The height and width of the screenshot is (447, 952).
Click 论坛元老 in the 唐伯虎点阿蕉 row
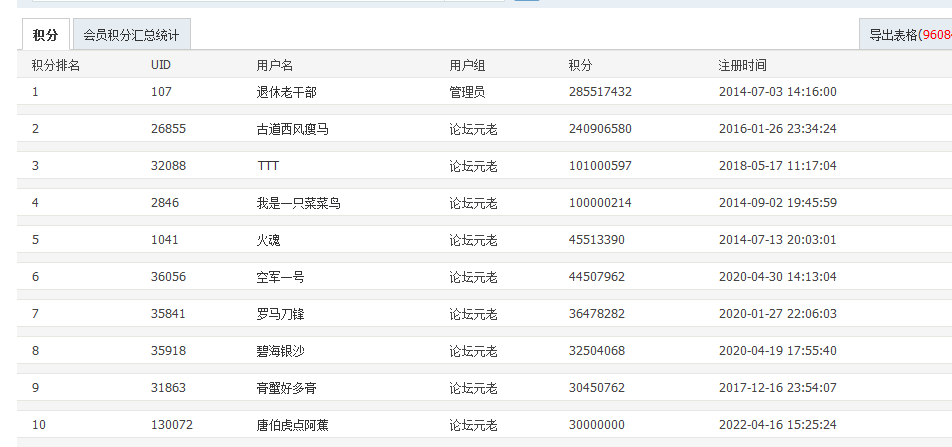pyautogui.click(x=473, y=425)
